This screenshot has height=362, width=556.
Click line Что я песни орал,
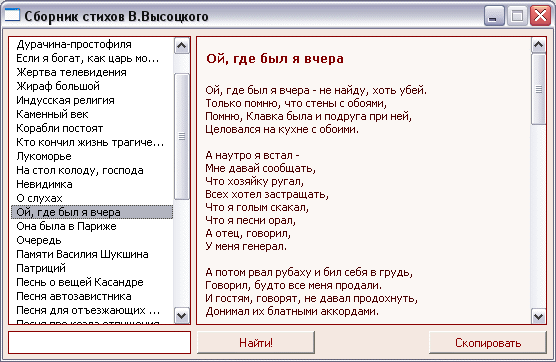(x=251, y=221)
